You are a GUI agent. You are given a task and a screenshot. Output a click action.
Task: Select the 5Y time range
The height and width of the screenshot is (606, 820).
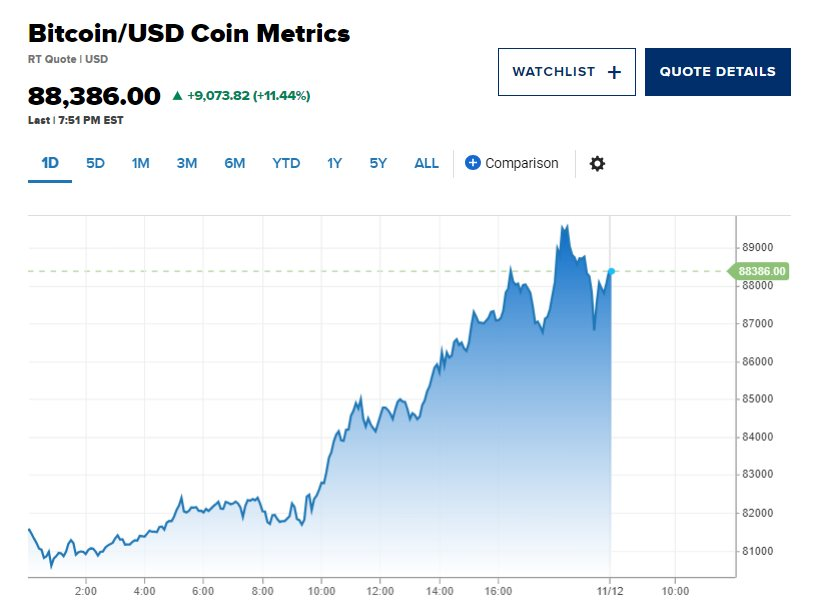(378, 163)
